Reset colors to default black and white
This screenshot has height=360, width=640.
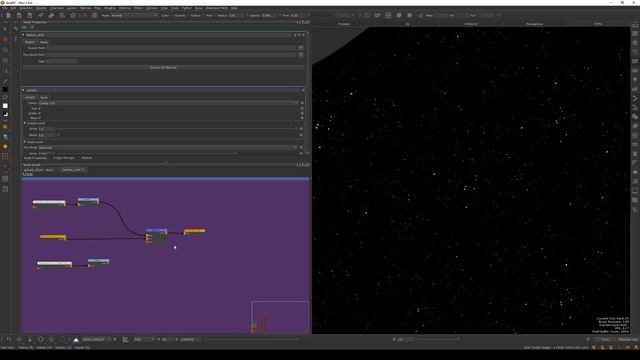coord(5,114)
